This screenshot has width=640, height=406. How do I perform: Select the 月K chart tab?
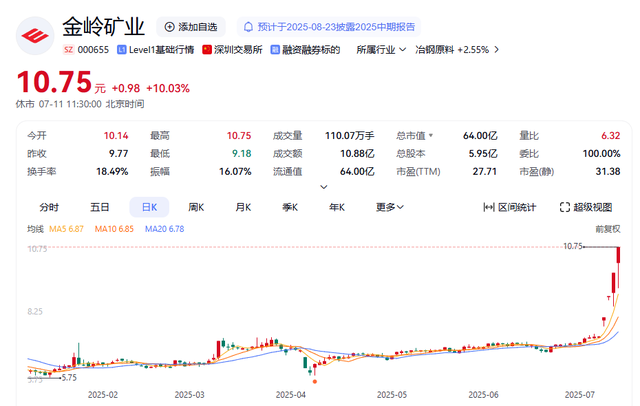[243, 207]
